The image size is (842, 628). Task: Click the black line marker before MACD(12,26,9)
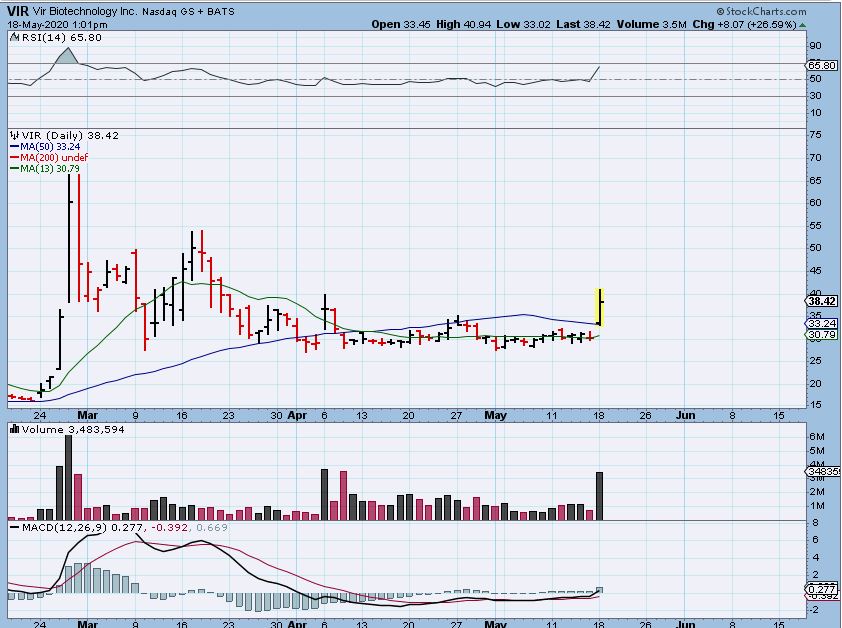tap(14, 528)
